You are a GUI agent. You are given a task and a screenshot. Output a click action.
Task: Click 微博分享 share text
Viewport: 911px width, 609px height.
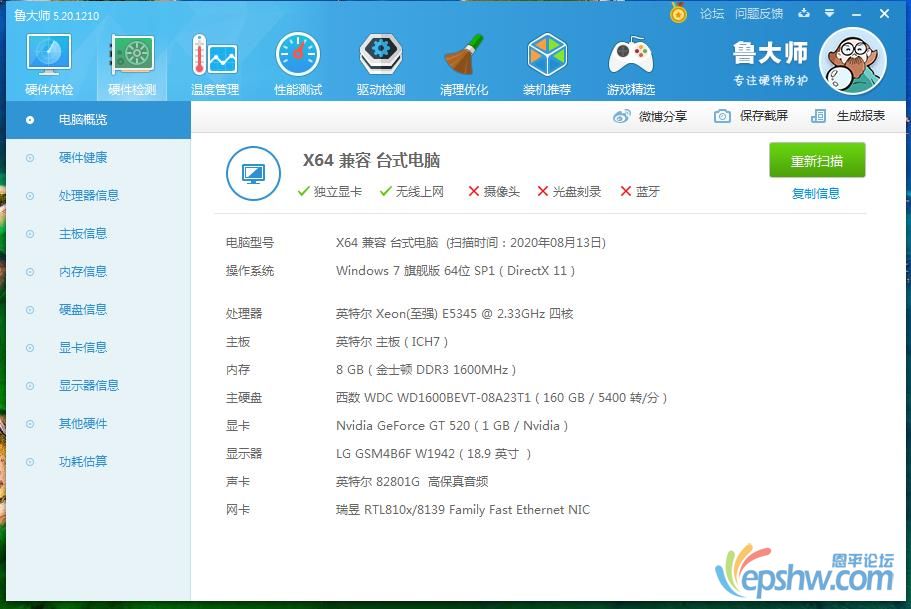pos(663,116)
